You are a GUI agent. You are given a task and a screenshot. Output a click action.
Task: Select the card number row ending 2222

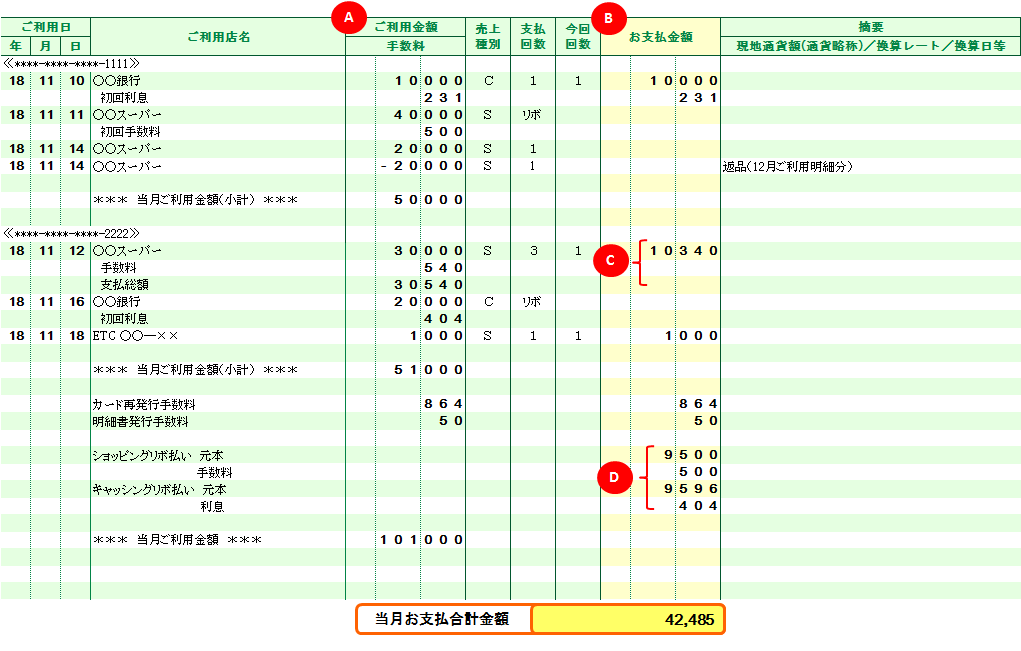(x=72, y=233)
